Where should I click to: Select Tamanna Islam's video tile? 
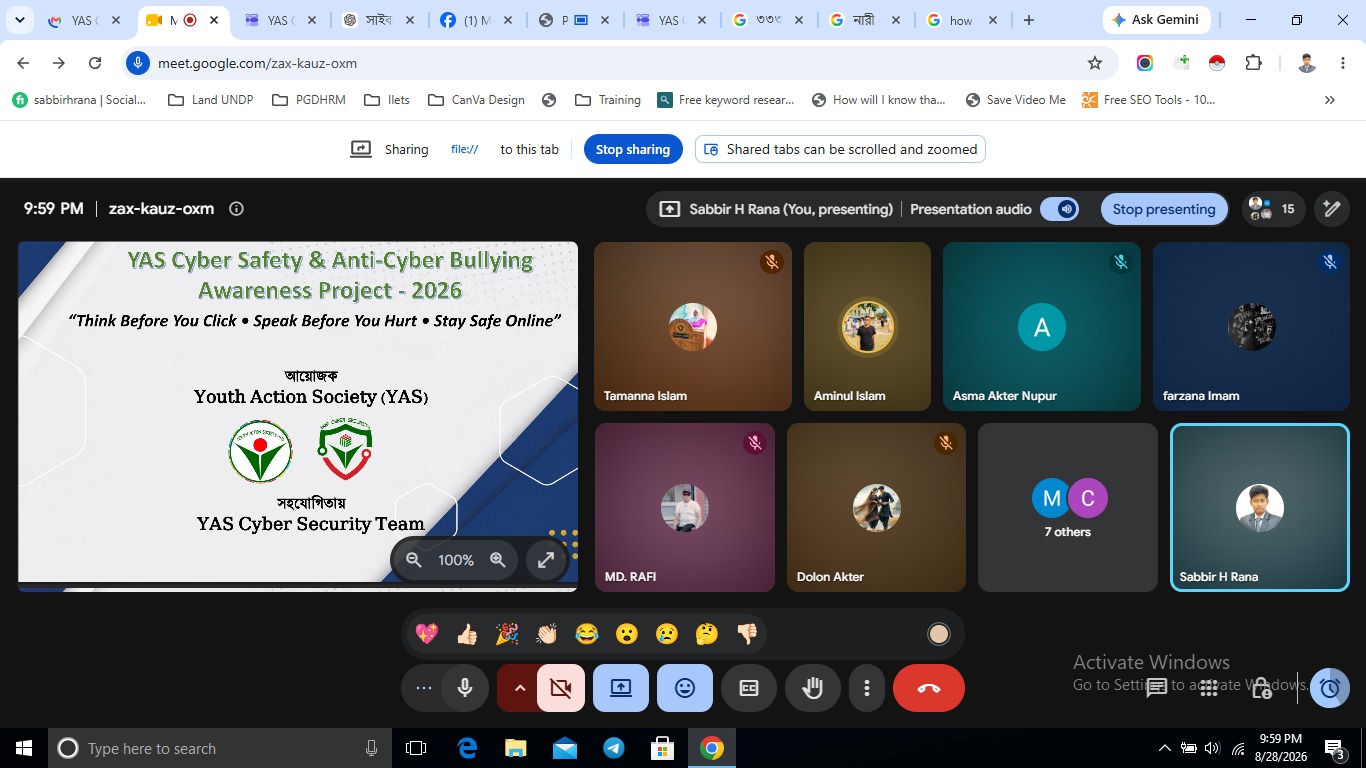click(x=693, y=326)
